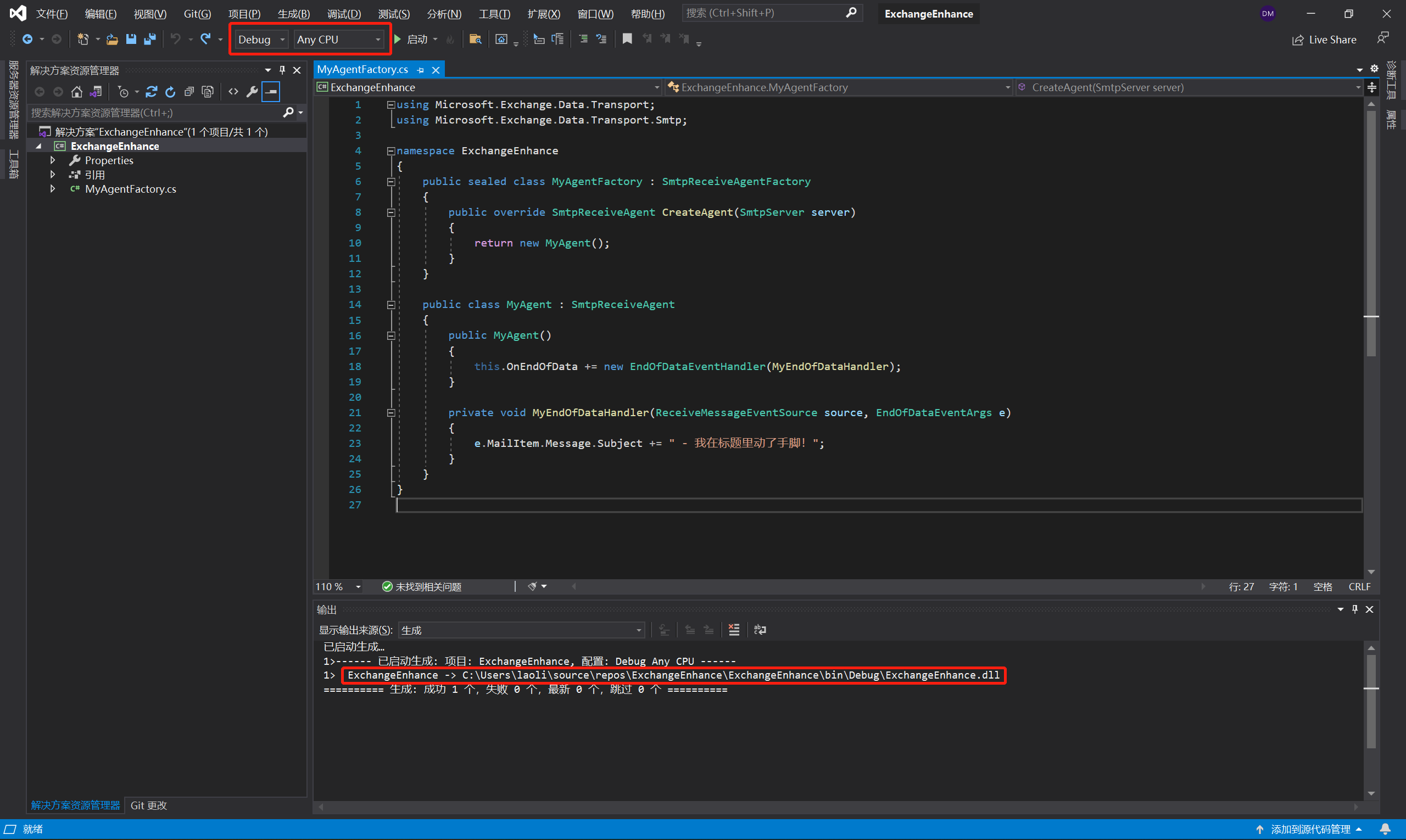The height and width of the screenshot is (840, 1406).
Task: Click the pending changes filter clock icon
Action: click(x=123, y=92)
